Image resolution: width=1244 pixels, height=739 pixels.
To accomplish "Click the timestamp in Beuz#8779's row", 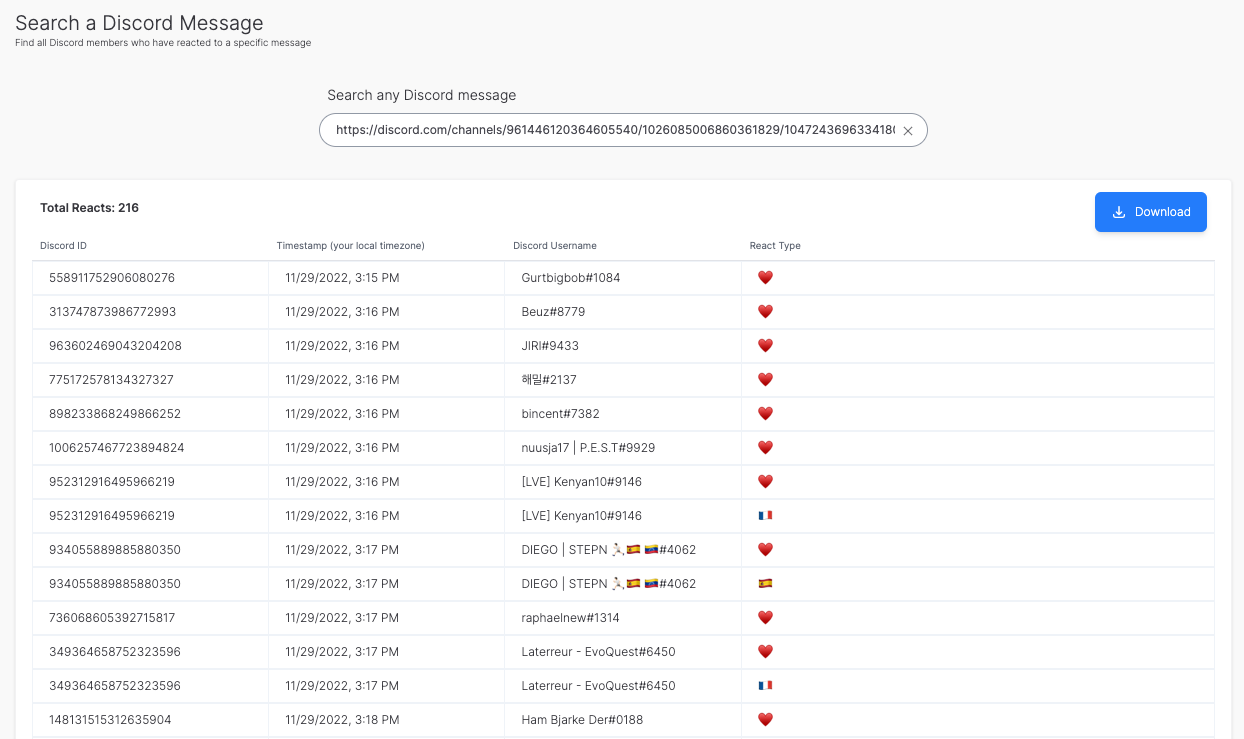I will 342,312.
